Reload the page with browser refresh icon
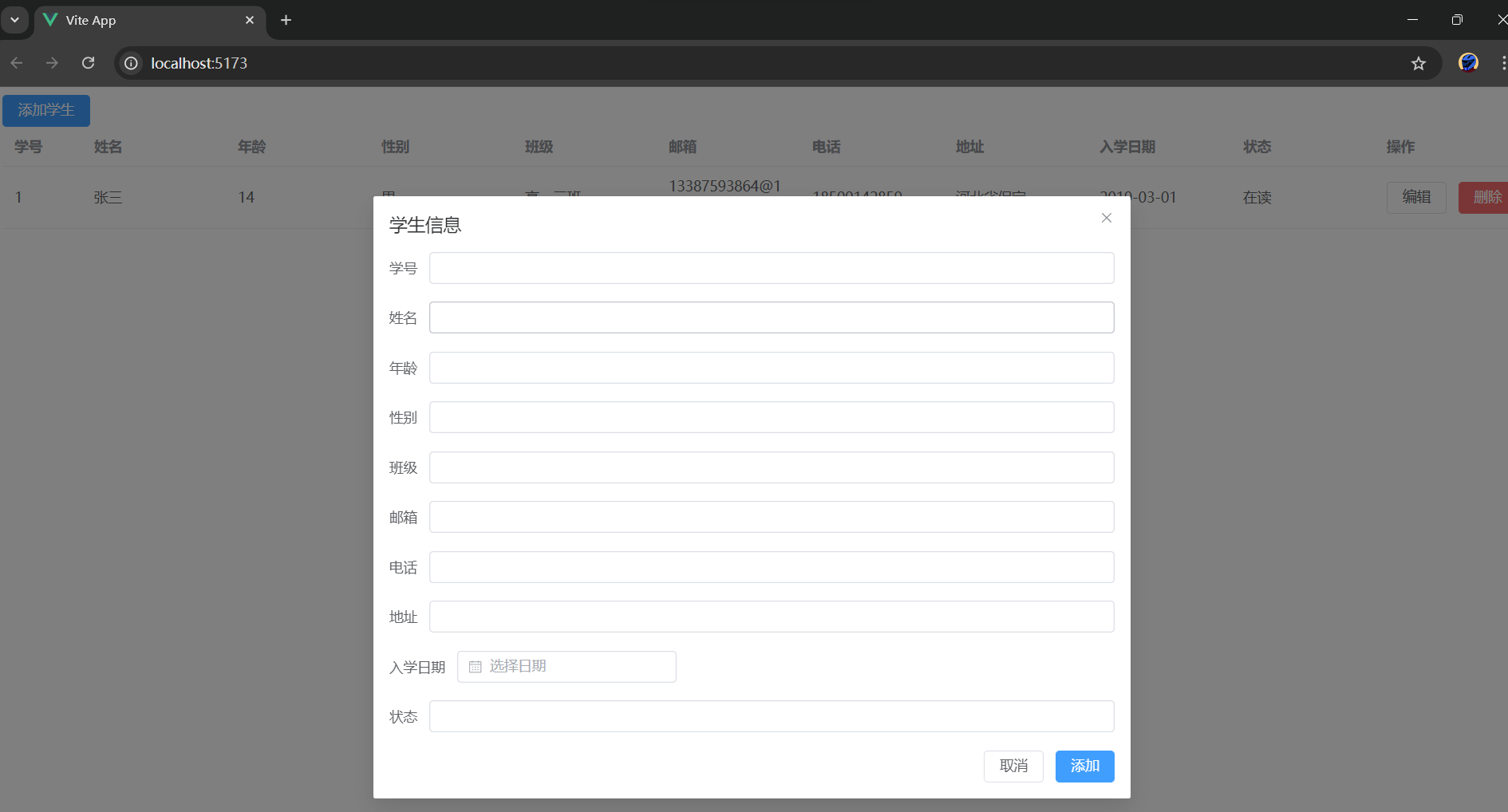The height and width of the screenshot is (812, 1508). (x=89, y=63)
